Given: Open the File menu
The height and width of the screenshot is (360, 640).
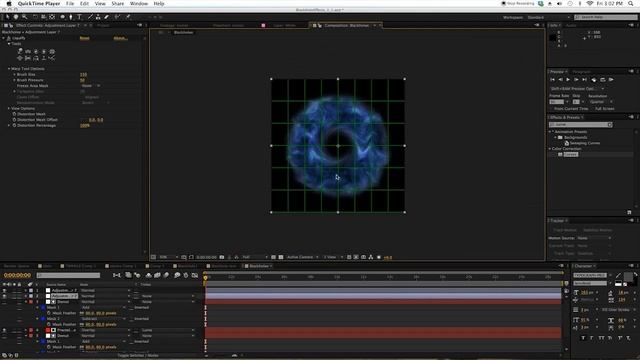Looking at the screenshot, I should pos(70,4).
